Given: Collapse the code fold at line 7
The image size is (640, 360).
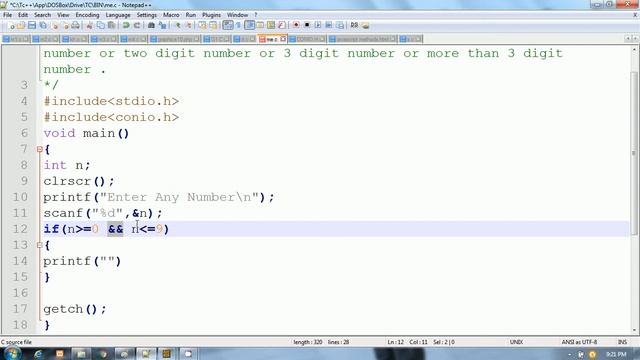Looking at the screenshot, I should tap(40, 149).
